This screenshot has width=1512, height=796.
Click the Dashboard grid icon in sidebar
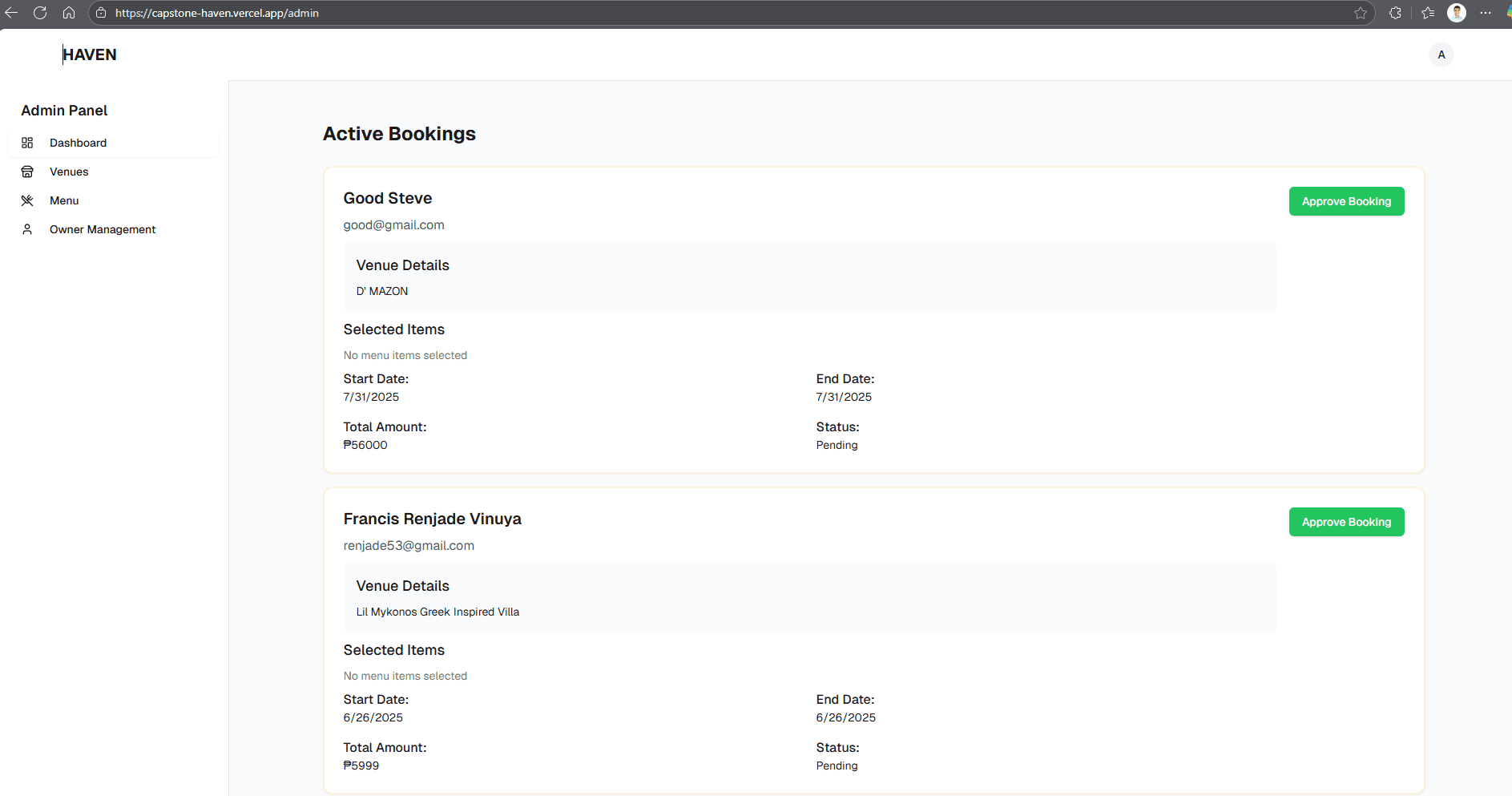tap(27, 143)
